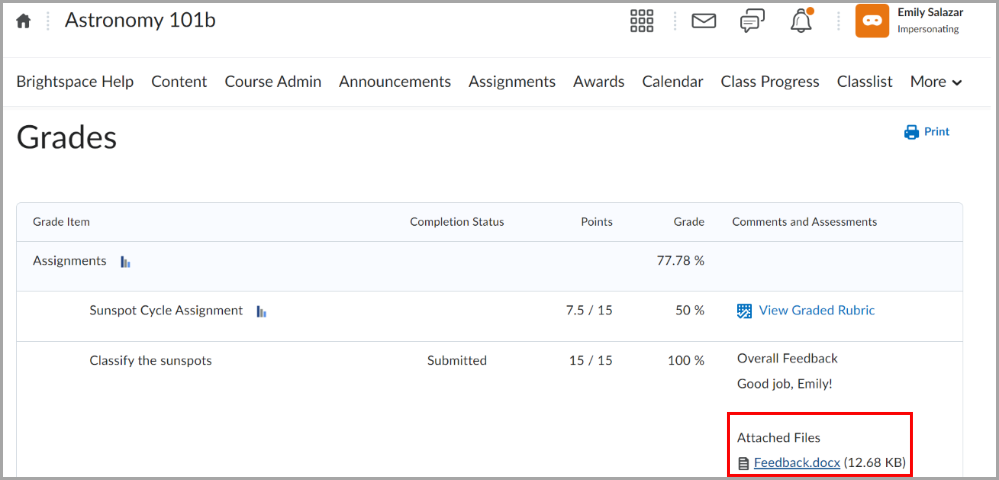Screen dimensions: 999x480
Task: Open the View Graded Rubric link
Action: click(816, 311)
